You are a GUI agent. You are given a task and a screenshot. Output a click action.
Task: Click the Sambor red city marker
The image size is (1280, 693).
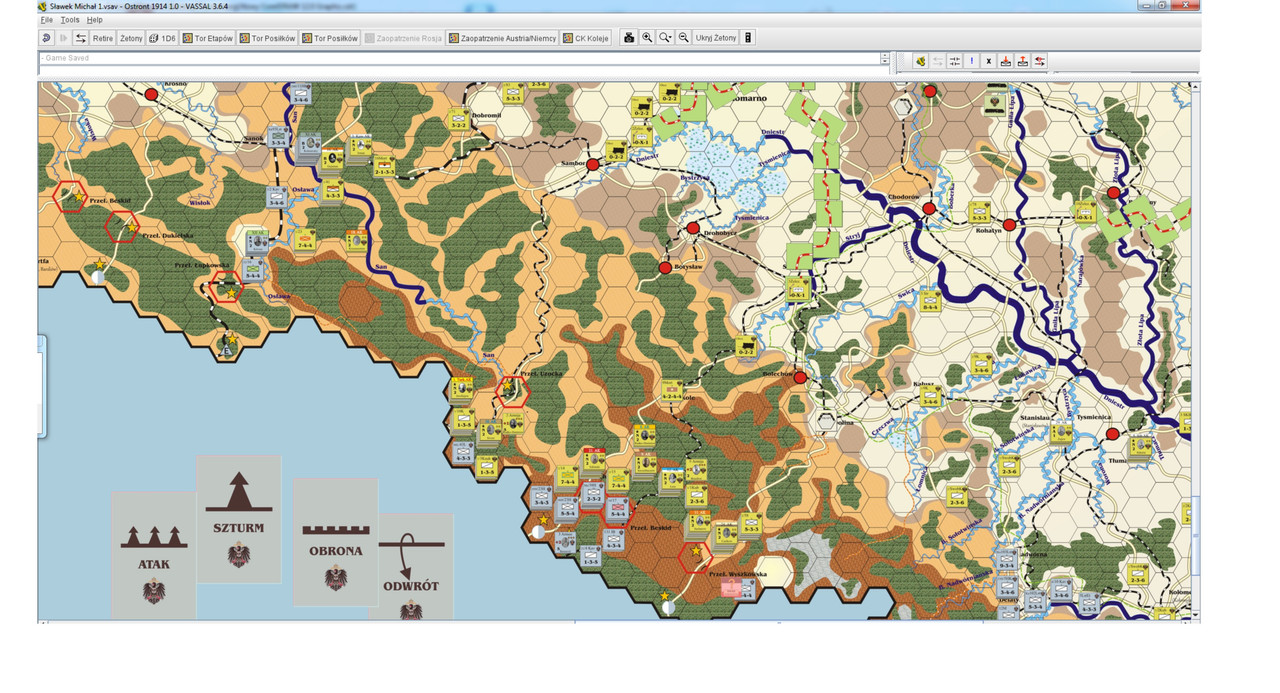coord(592,164)
